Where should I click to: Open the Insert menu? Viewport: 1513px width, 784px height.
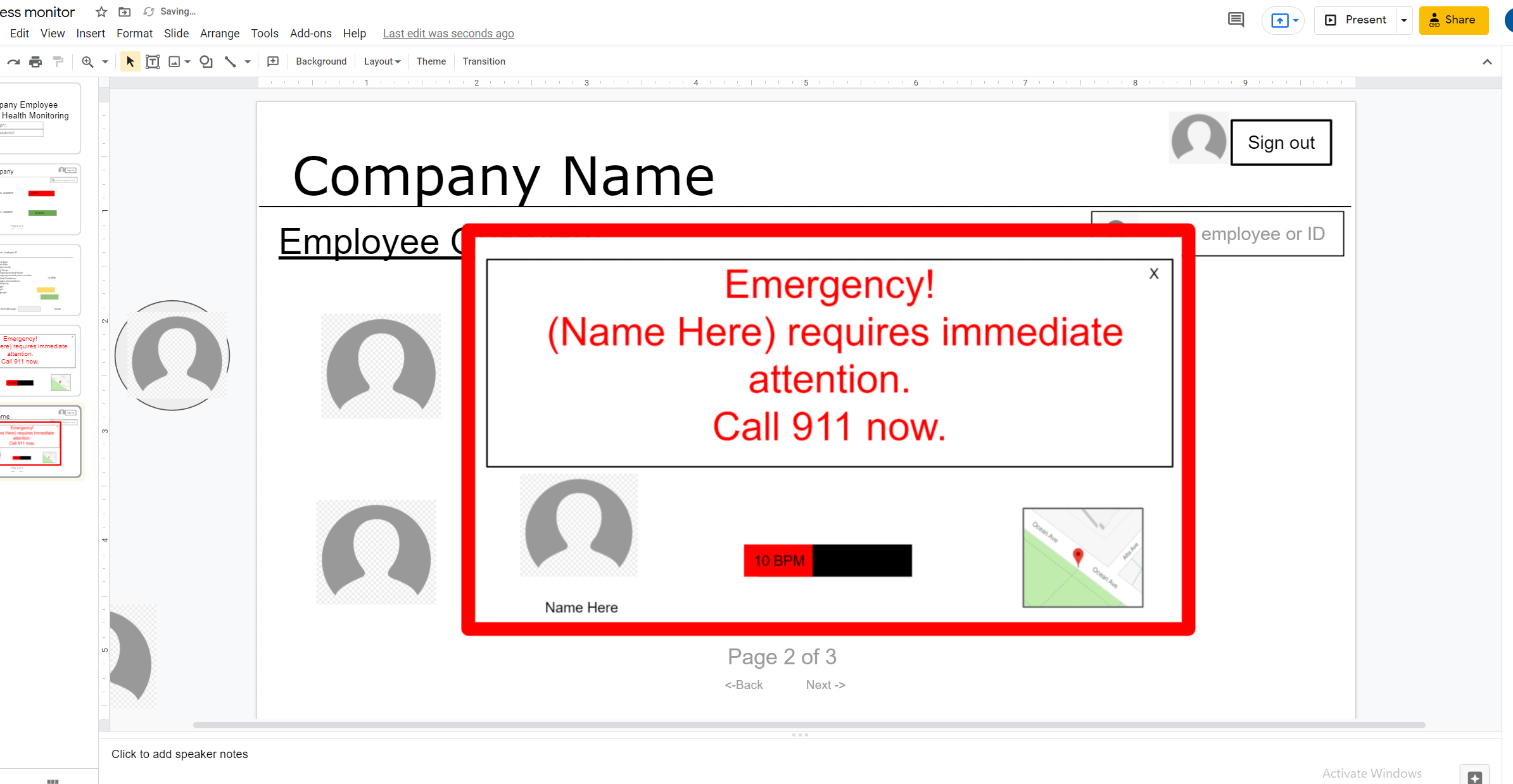click(x=91, y=34)
